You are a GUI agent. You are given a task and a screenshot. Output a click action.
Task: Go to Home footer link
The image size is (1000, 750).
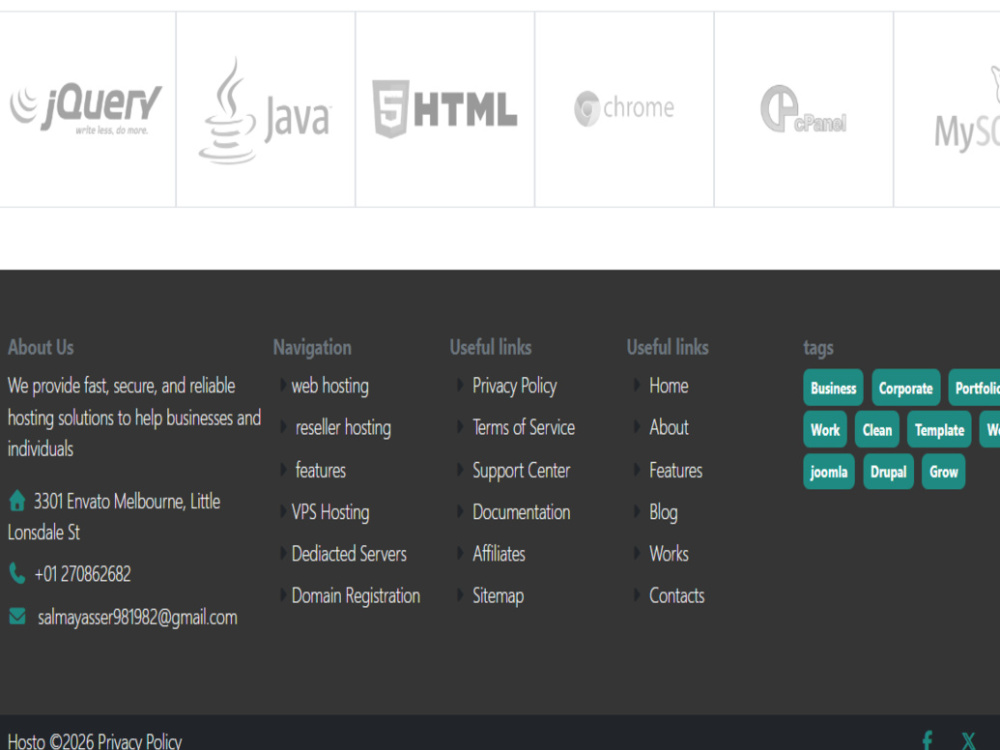click(x=668, y=386)
